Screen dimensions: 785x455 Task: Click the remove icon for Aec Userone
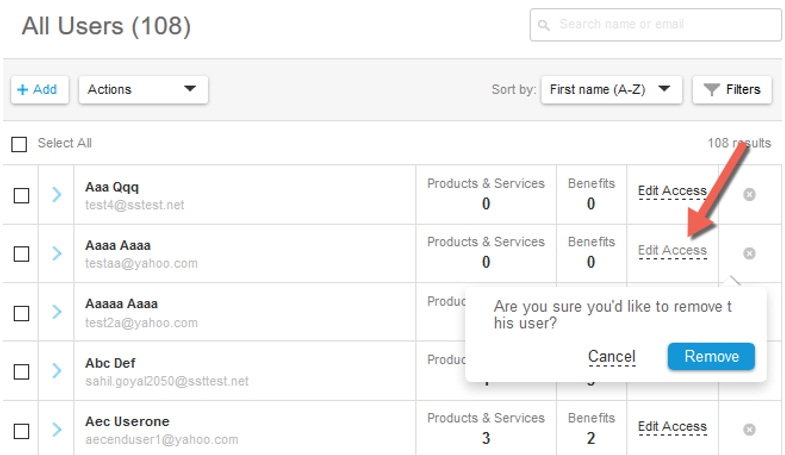(749, 429)
